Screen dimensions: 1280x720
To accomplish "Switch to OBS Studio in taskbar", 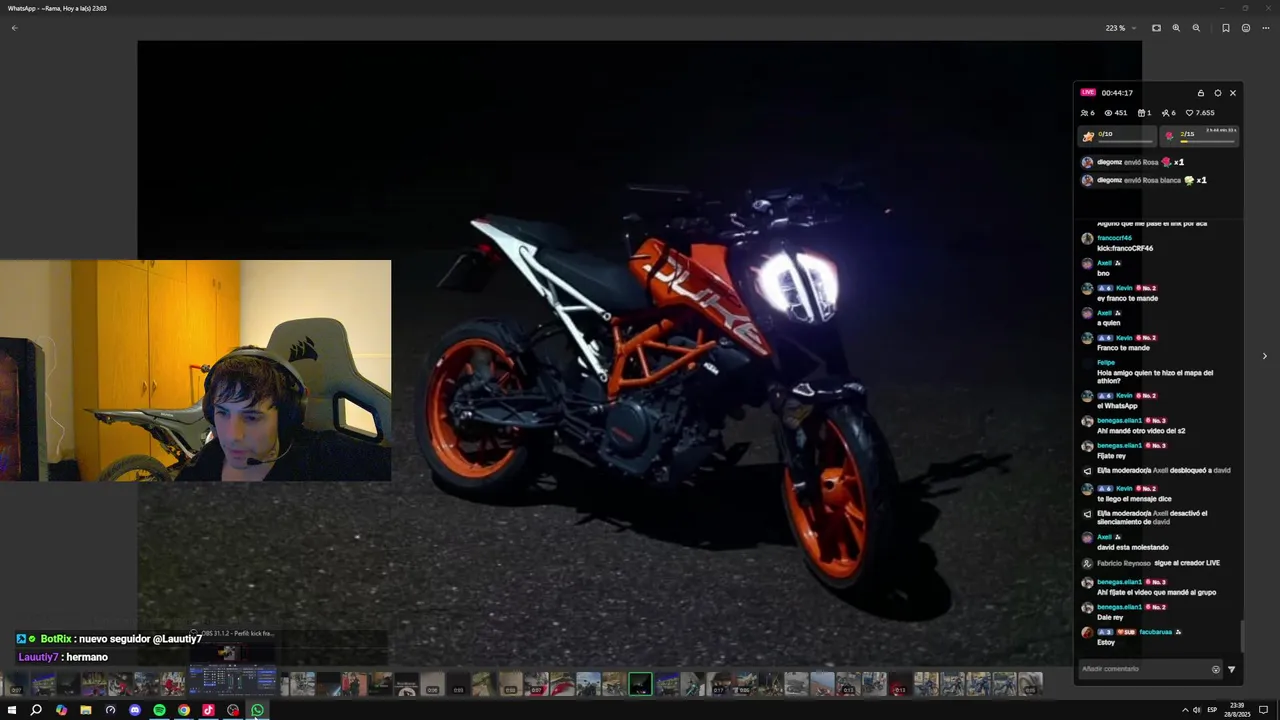I will click(x=233, y=710).
